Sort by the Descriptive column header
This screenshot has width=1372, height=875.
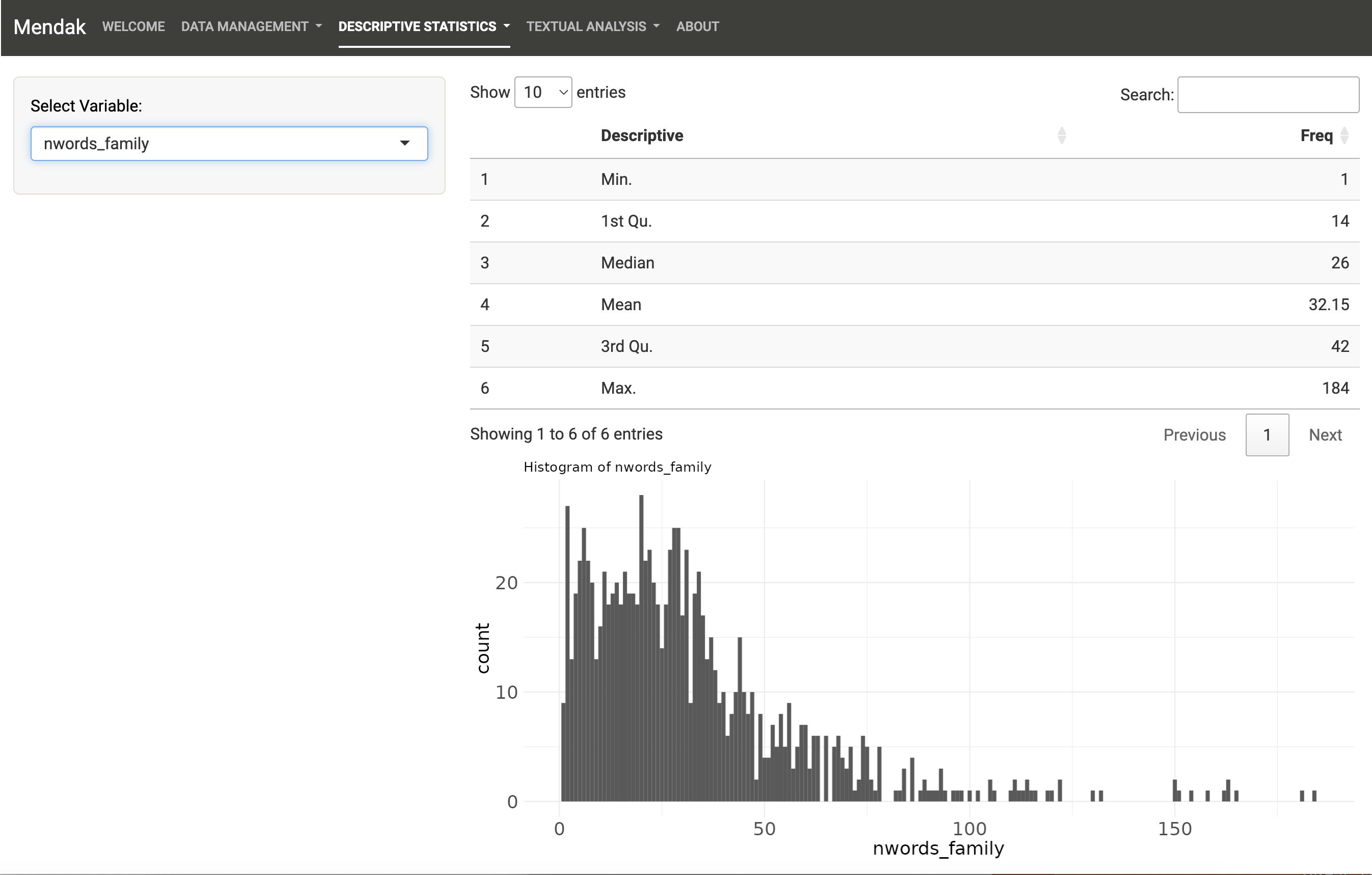[x=642, y=135]
